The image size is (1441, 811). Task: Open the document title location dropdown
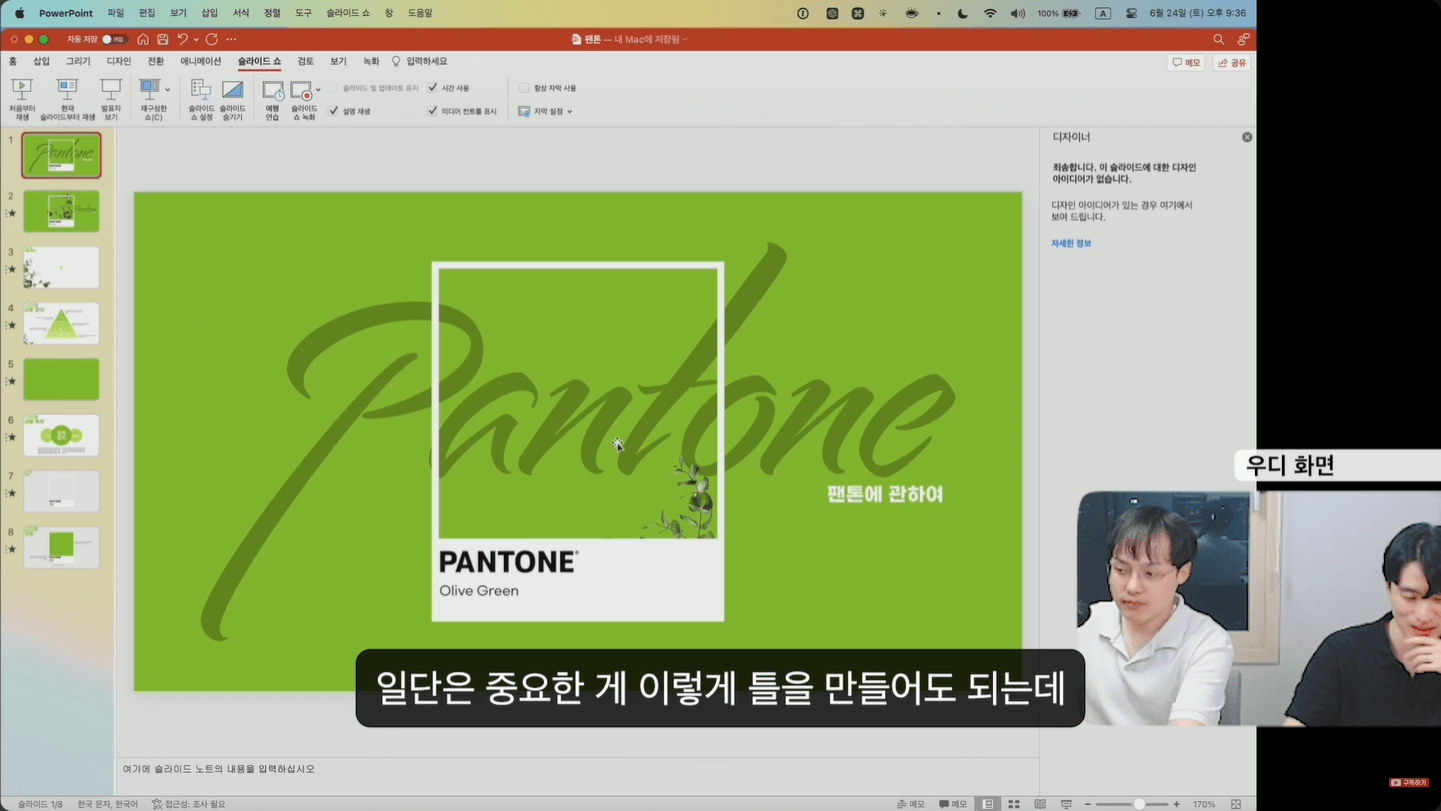point(685,39)
